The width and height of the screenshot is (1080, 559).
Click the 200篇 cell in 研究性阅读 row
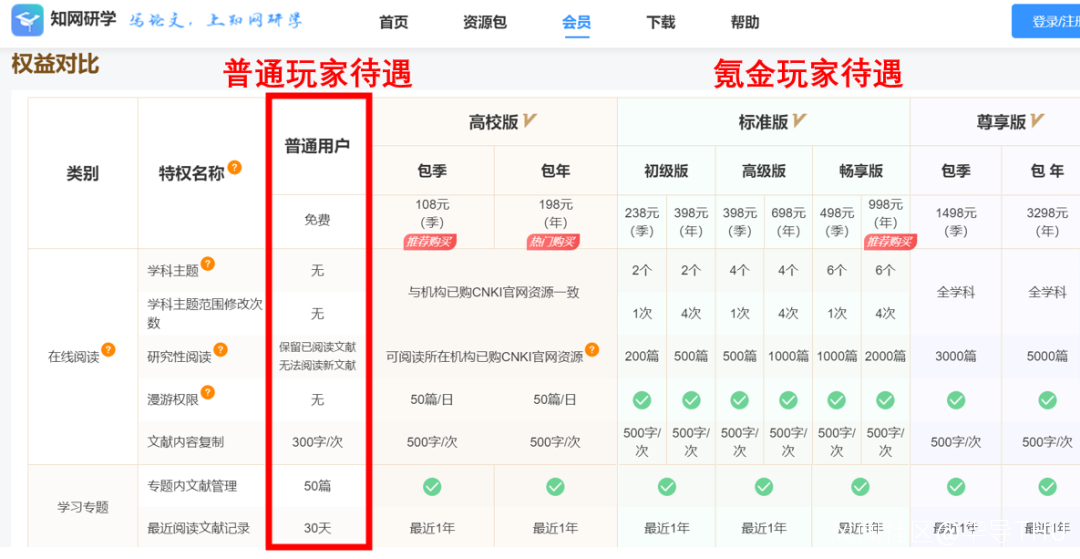tap(642, 357)
